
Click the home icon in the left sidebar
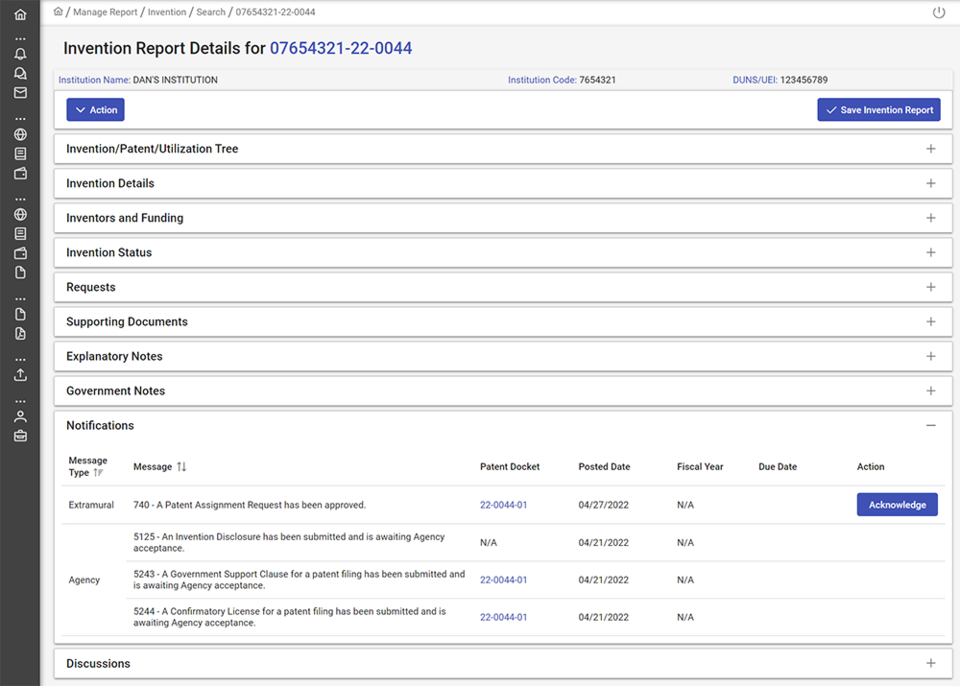(20, 15)
